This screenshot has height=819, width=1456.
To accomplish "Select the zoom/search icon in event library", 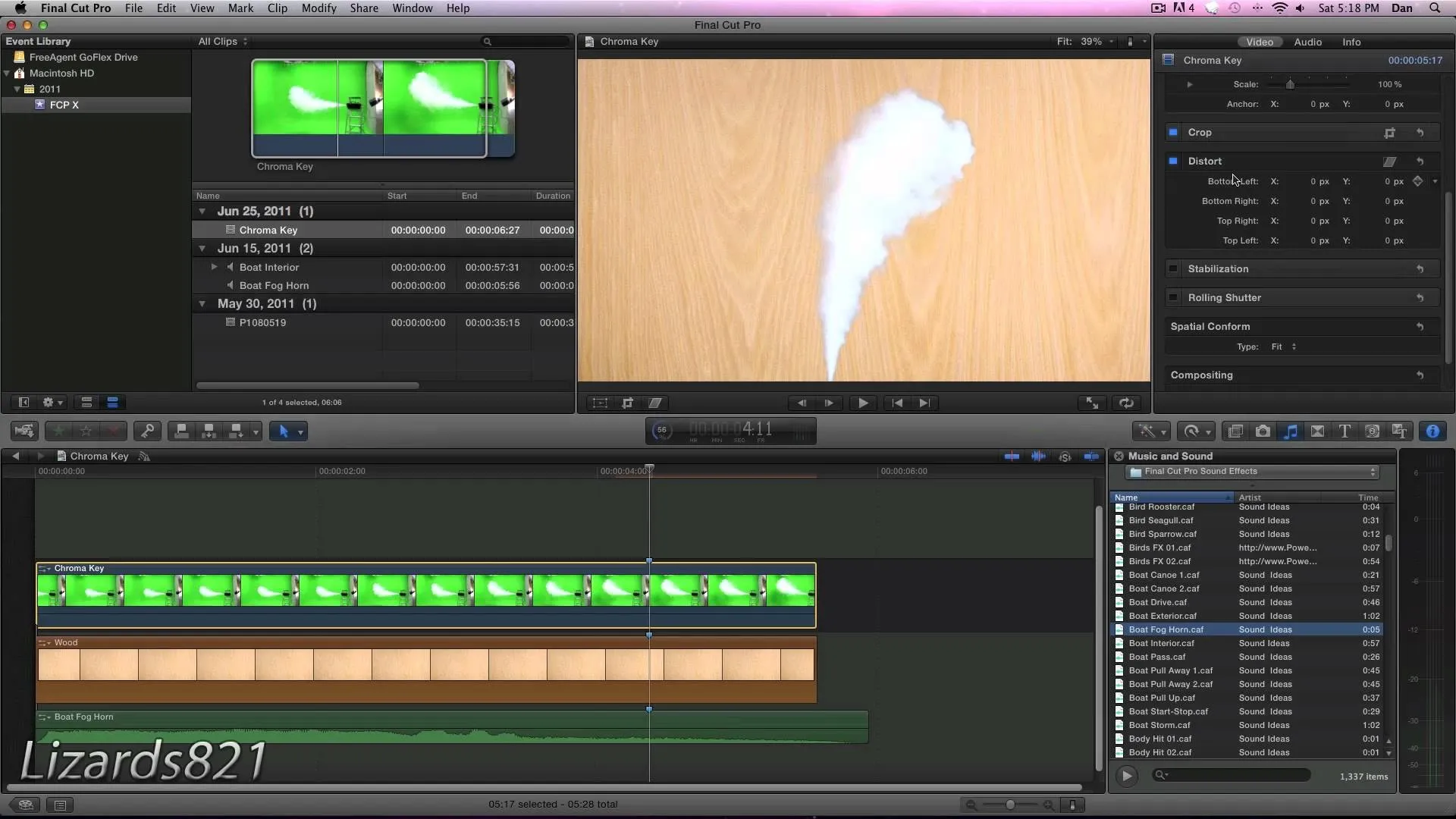I will 488,41.
